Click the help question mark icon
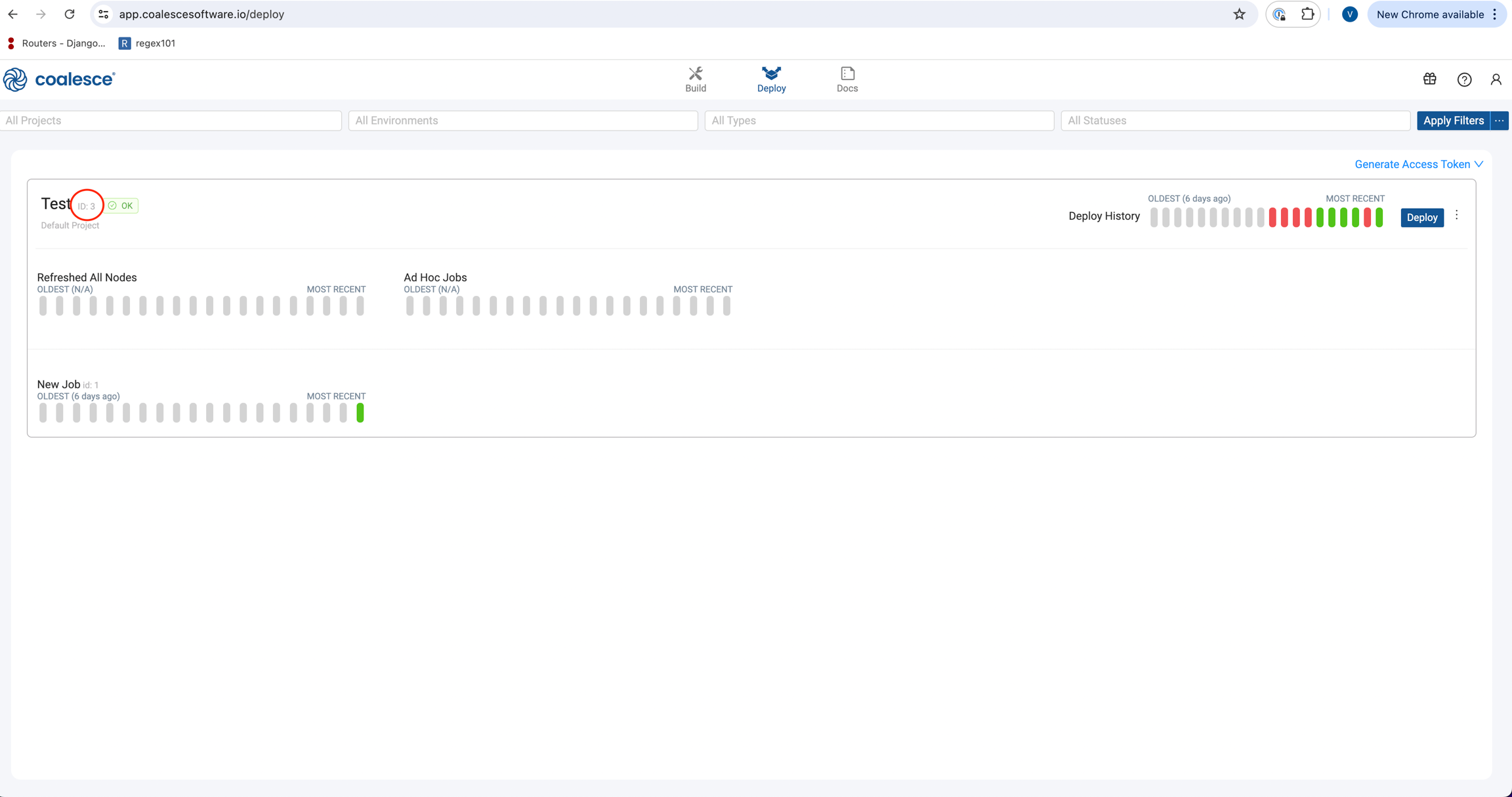Image resolution: width=1512 pixels, height=797 pixels. pos(1464,79)
